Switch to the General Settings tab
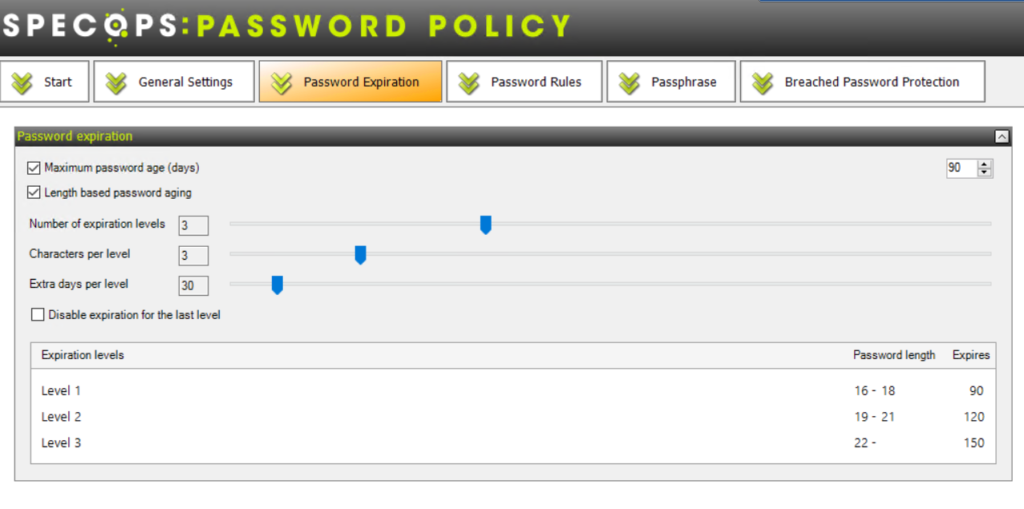 click(174, 82)
